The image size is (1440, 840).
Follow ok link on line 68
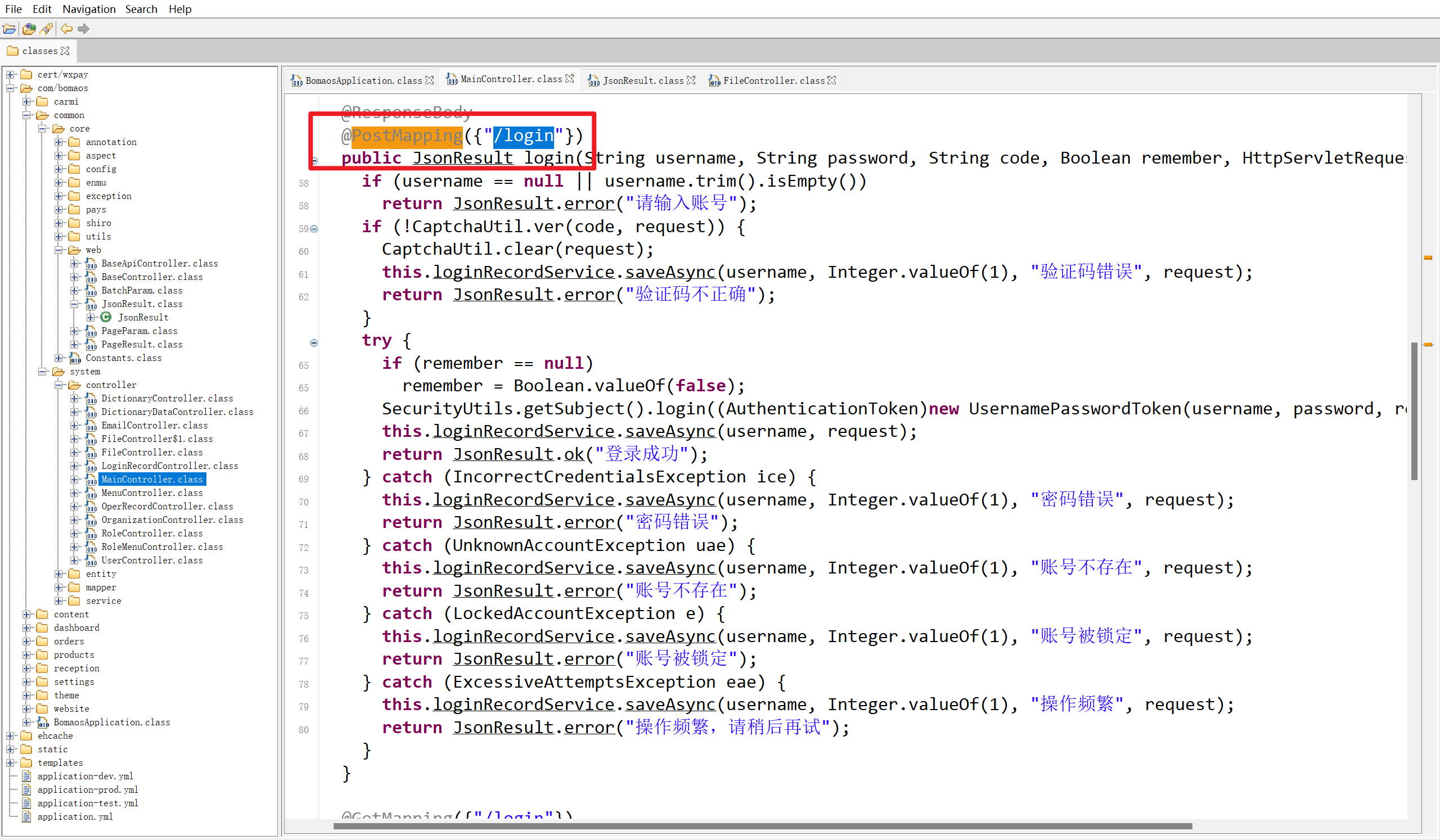[574, 454]
